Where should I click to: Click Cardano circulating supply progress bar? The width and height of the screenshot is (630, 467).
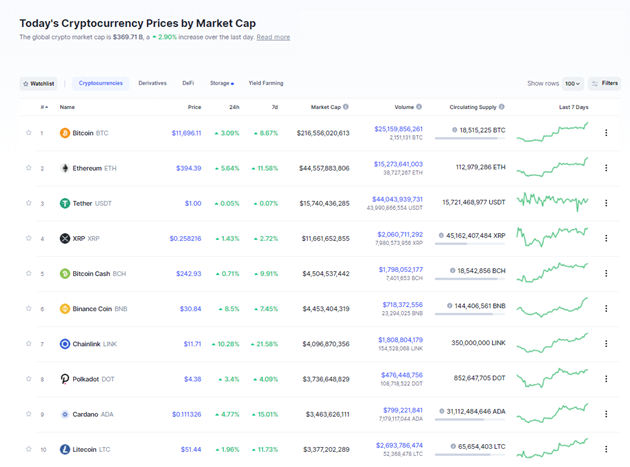[x=470, y=420]
